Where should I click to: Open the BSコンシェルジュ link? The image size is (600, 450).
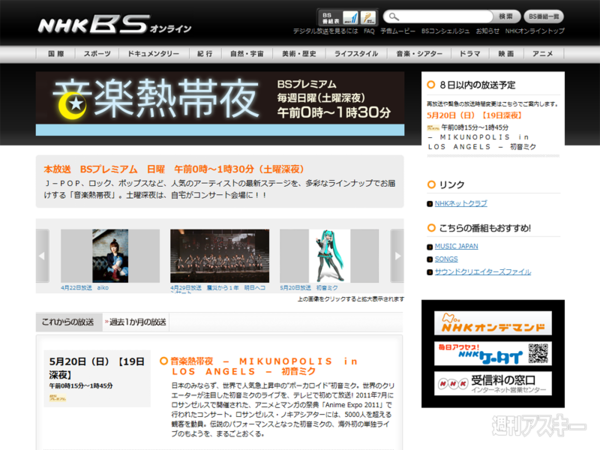click(445, 31)
